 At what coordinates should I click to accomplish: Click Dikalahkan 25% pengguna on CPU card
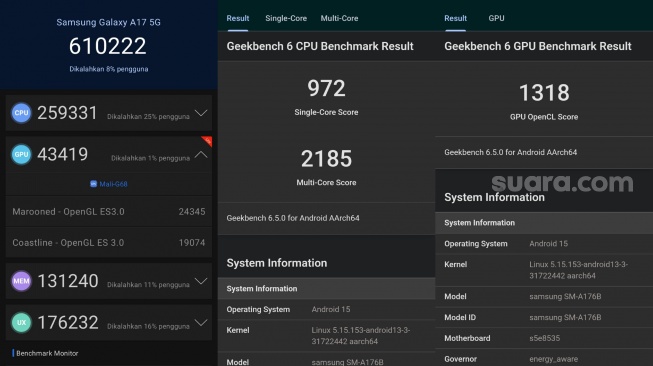click(x=148, y=117)
